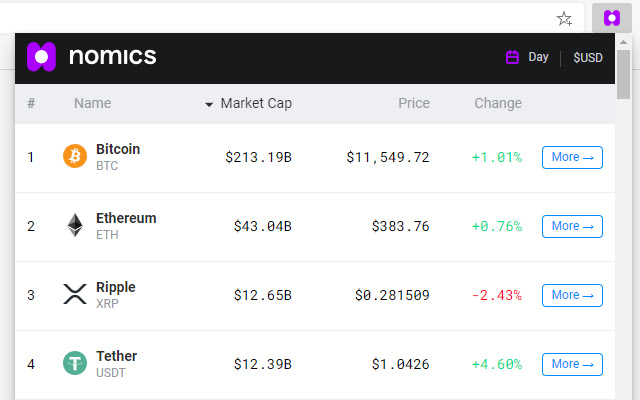Click the popup vertical scrollbar thumb
Image resolution: width=640 pixels, height=400 pixels.
(623, 74)
